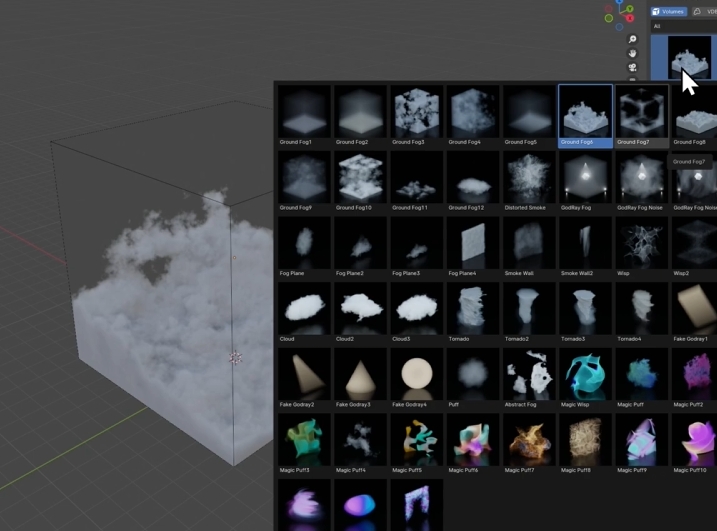
Task: Select the Ground Fog2 preset
Action: point(360,116)
